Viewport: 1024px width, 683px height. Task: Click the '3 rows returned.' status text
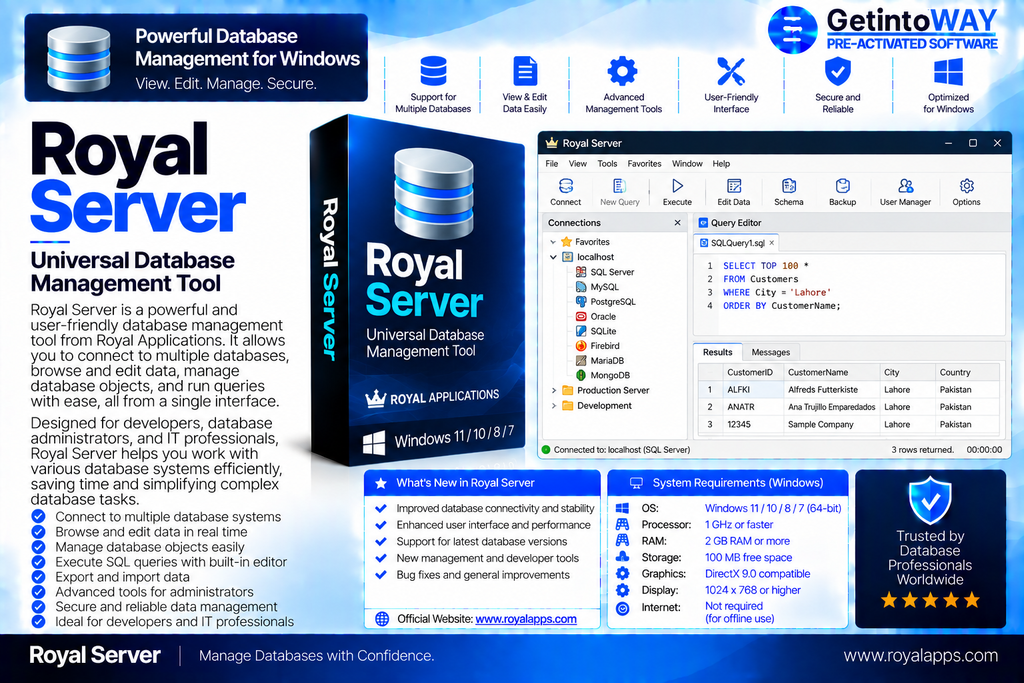(x=922, y=449)
